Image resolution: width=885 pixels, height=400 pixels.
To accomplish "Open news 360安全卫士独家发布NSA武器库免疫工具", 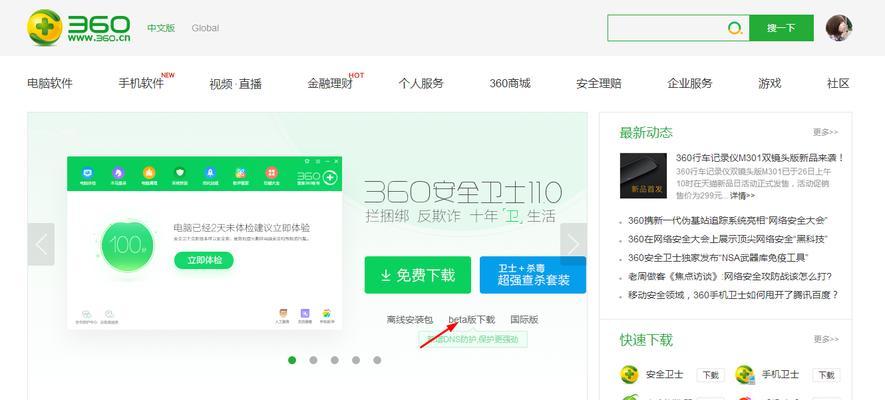I will pyautogui.click(x=718, y=258).
